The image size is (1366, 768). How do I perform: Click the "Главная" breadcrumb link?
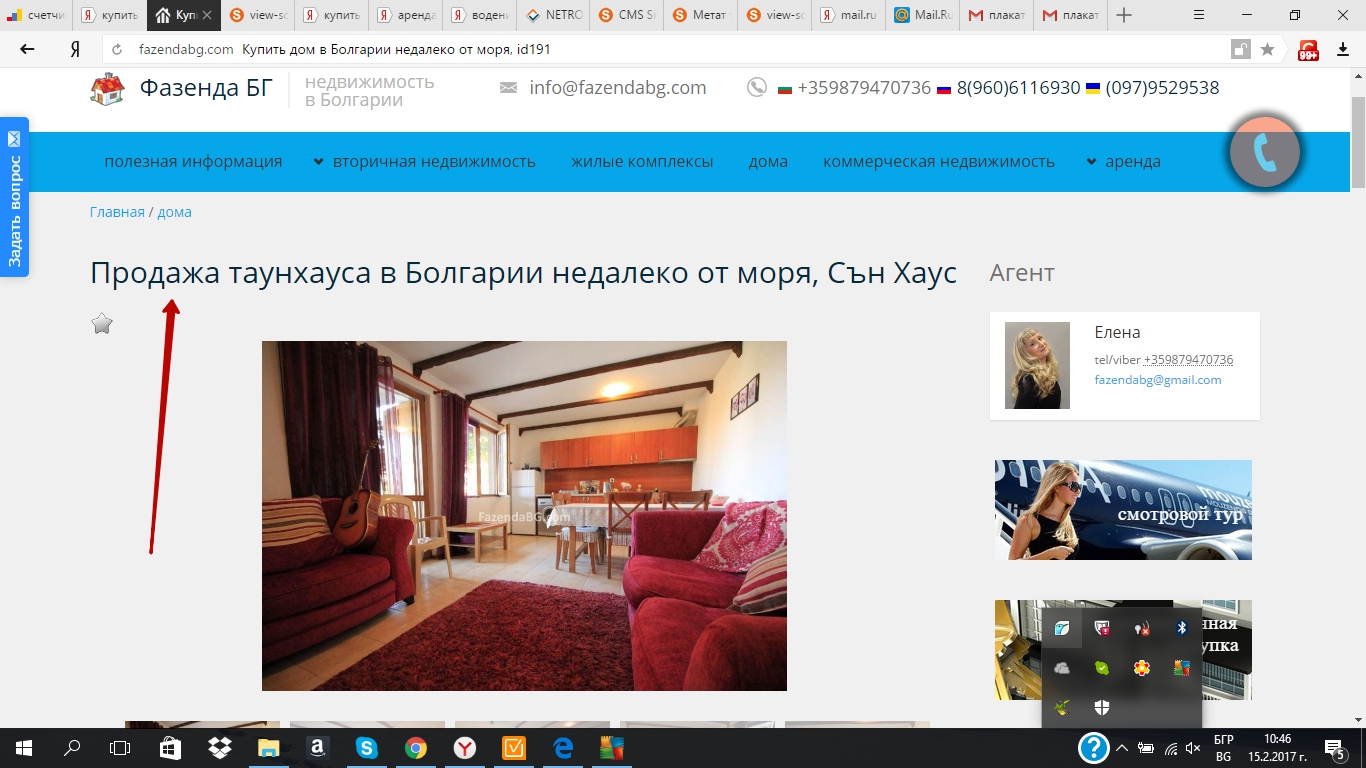coord(117,212)
